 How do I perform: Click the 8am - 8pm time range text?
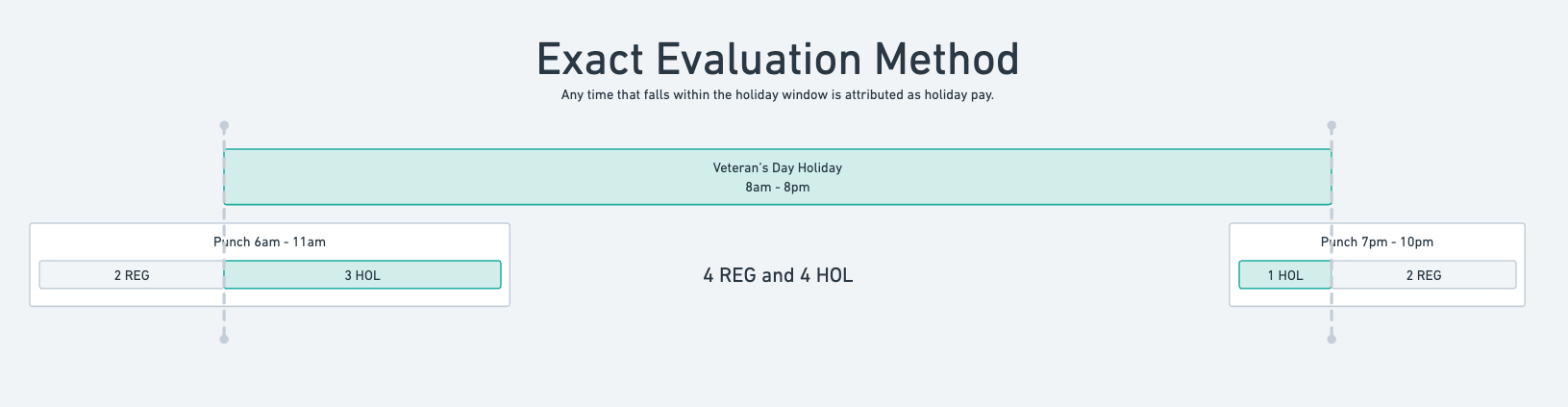(778, 187)
